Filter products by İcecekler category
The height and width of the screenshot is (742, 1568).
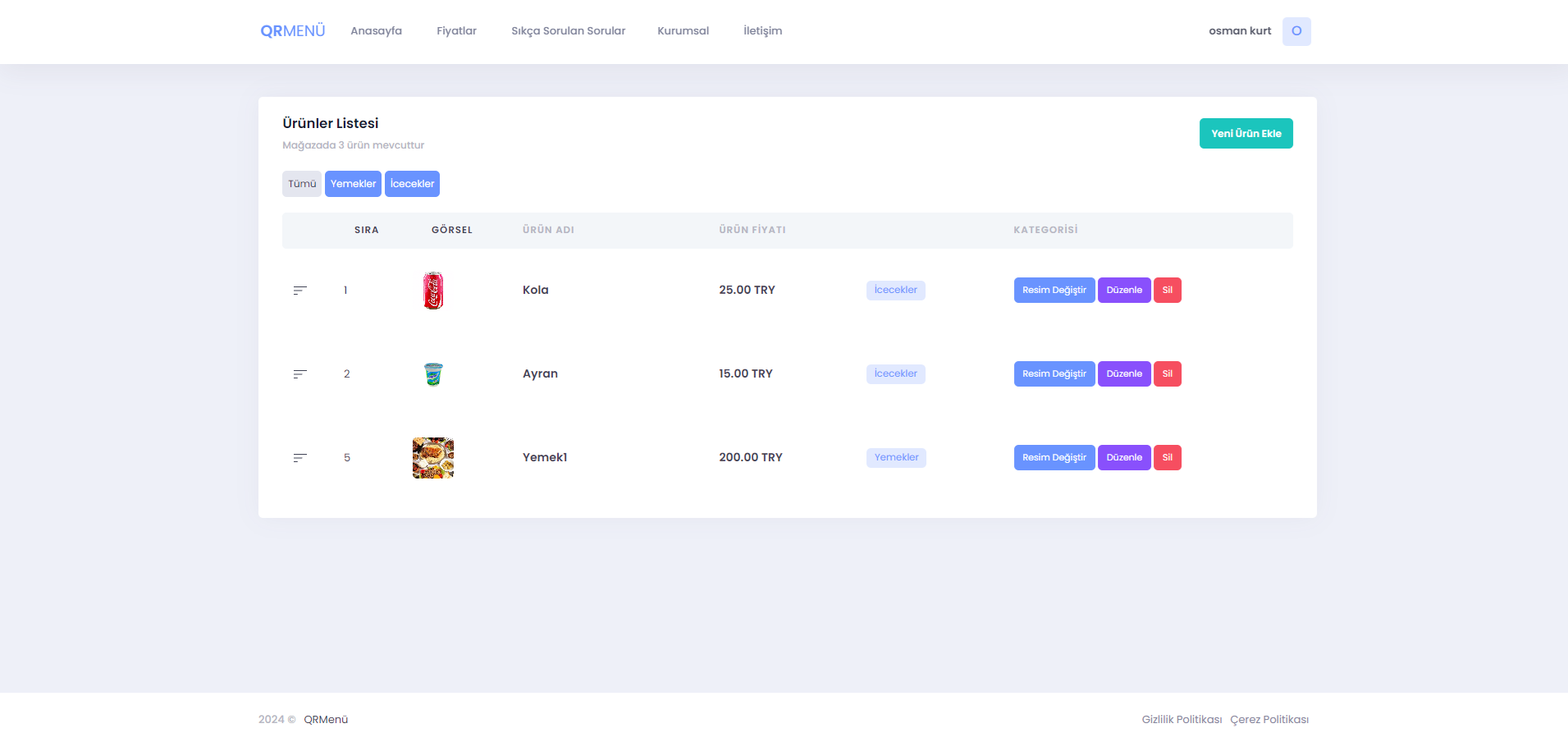412,184
